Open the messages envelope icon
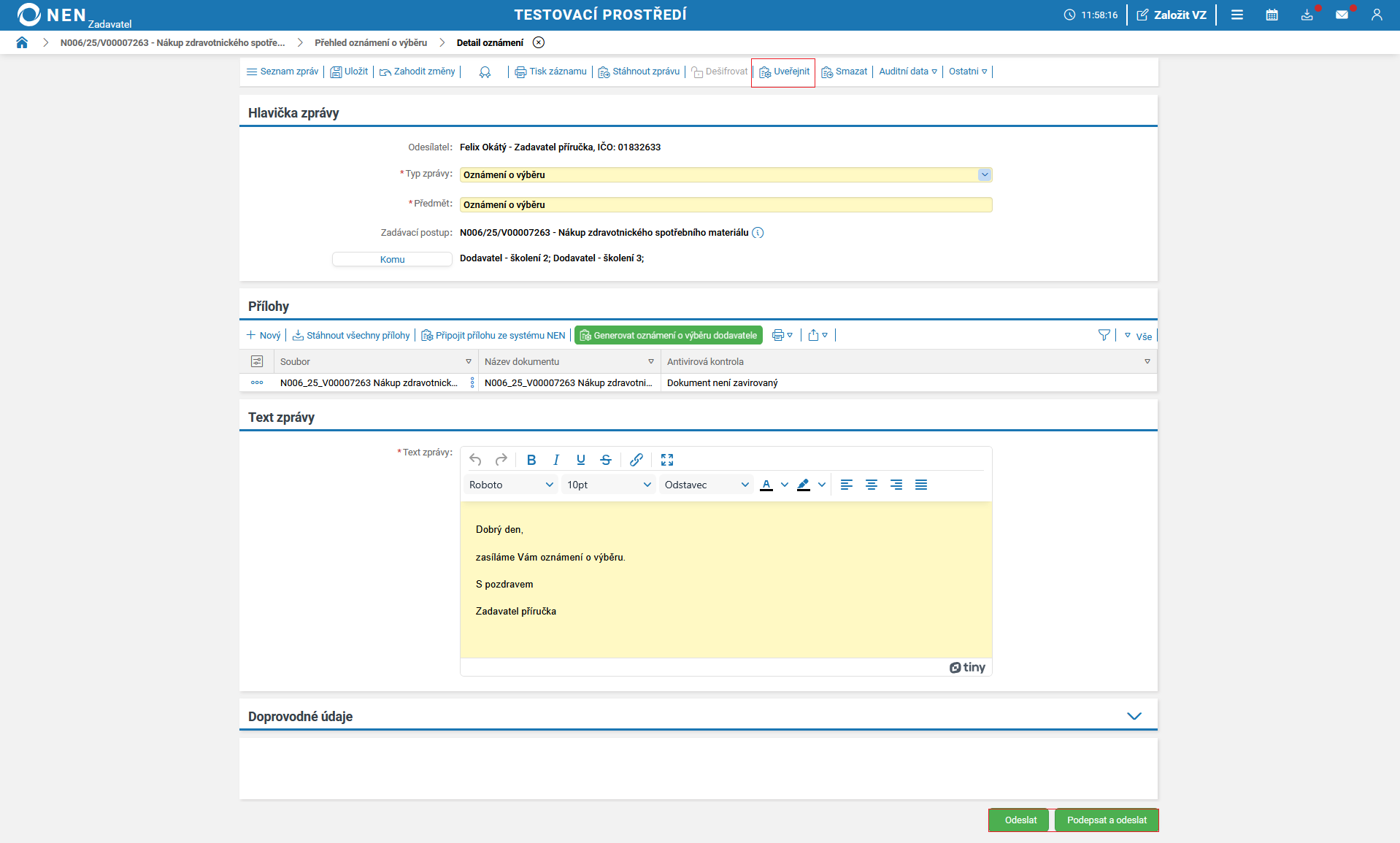 (1342, 15)
